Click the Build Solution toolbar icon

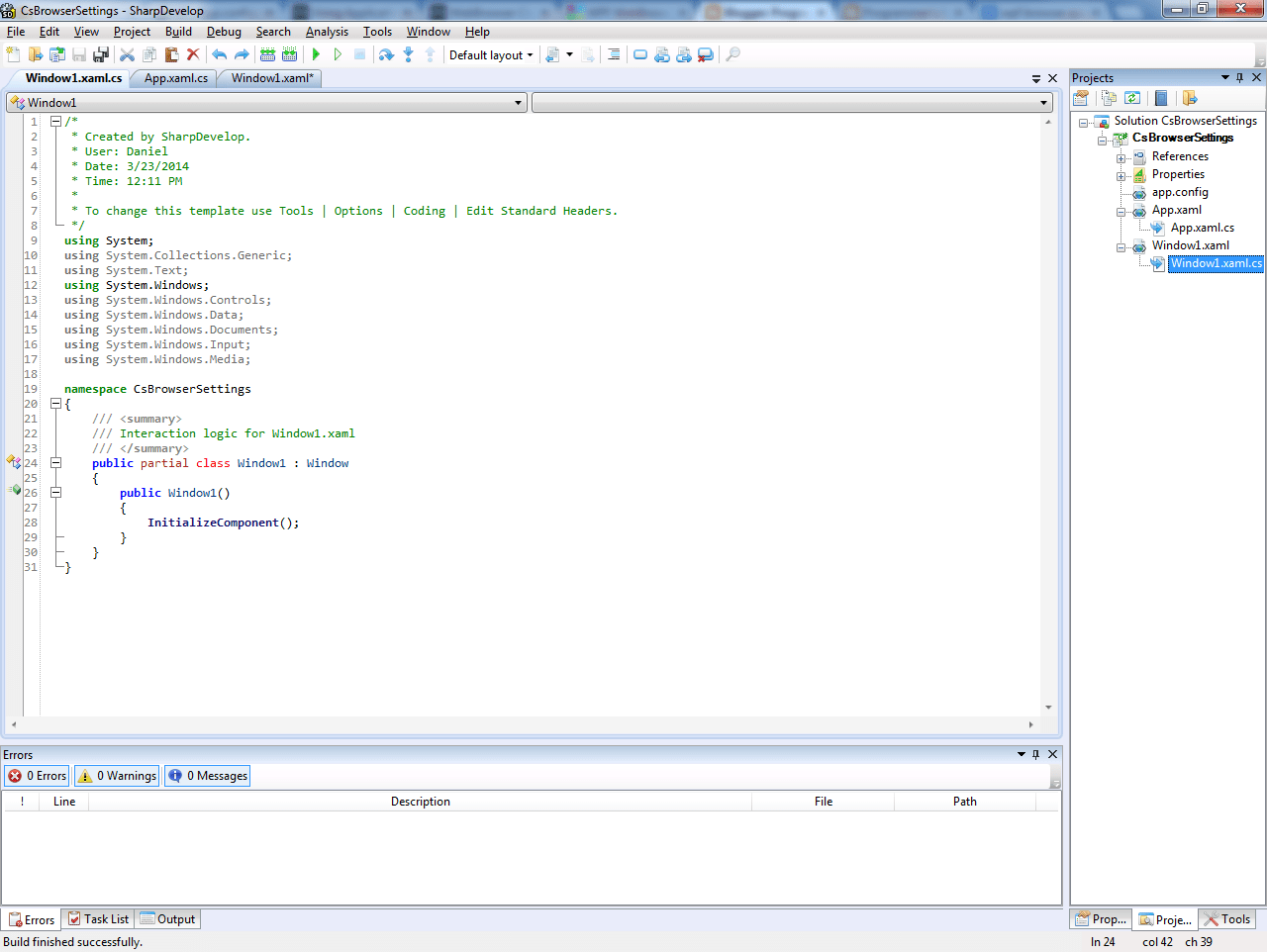267,54
